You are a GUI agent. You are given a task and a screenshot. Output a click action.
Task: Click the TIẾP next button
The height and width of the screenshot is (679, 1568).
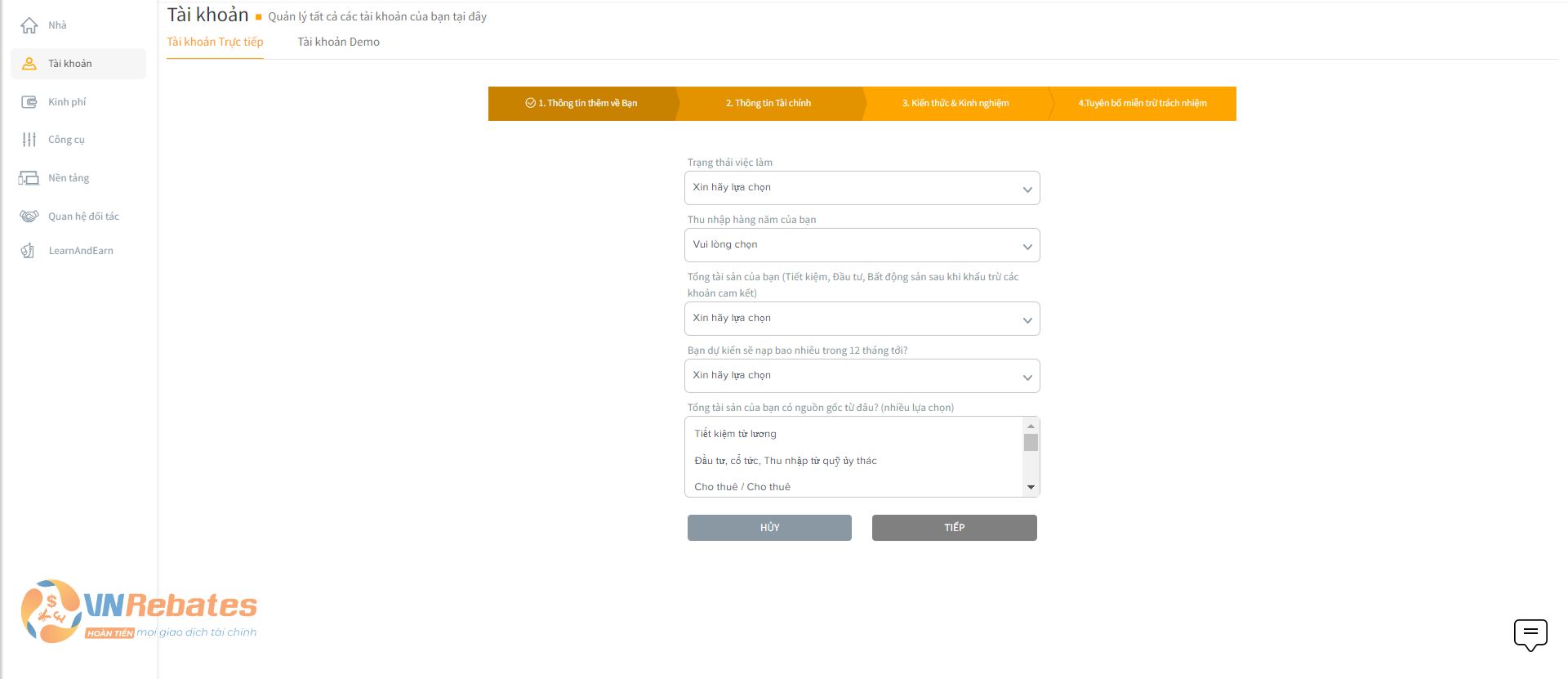point(955,528)
